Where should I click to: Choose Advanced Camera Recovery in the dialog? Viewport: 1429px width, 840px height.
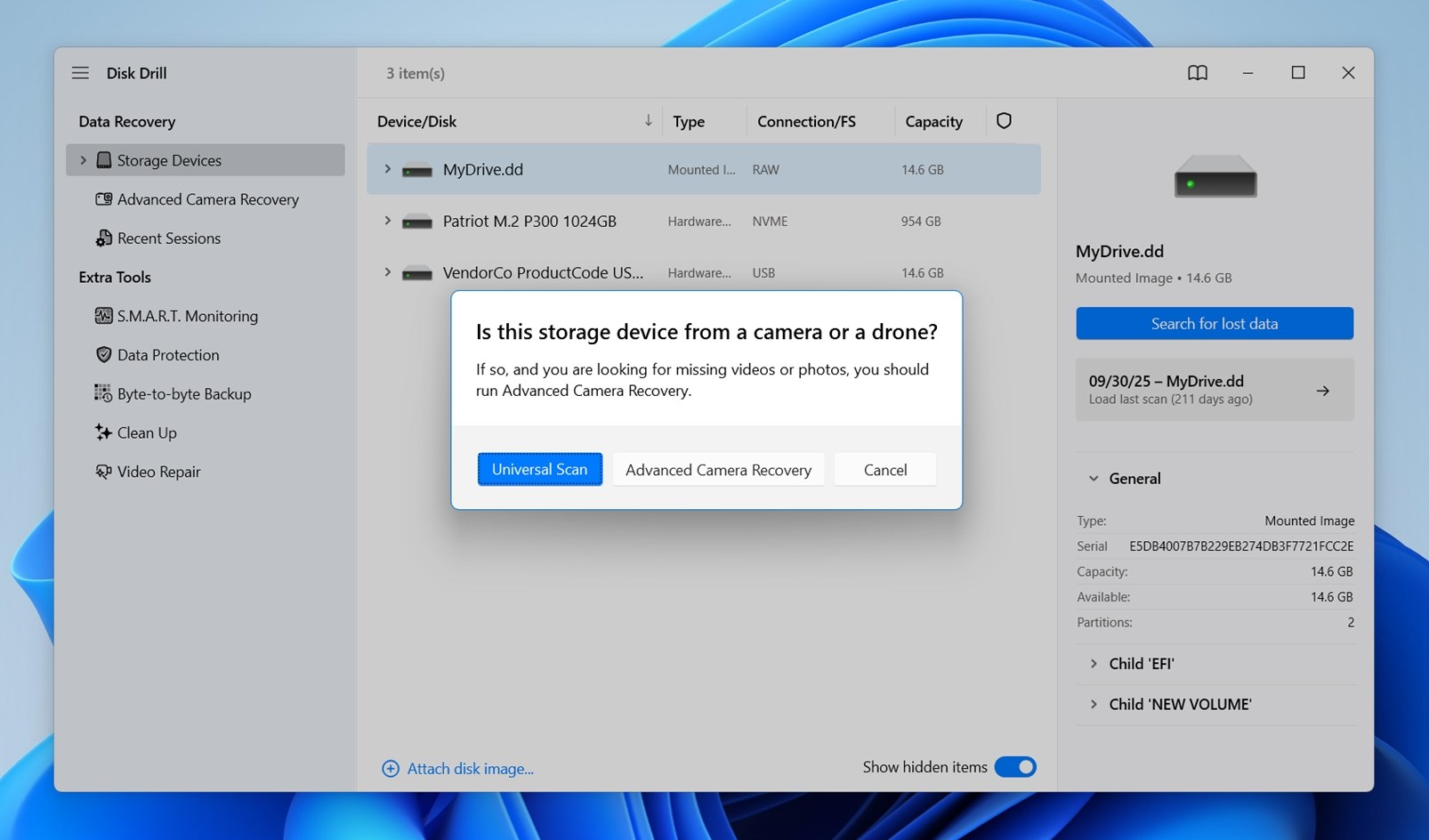718,470
